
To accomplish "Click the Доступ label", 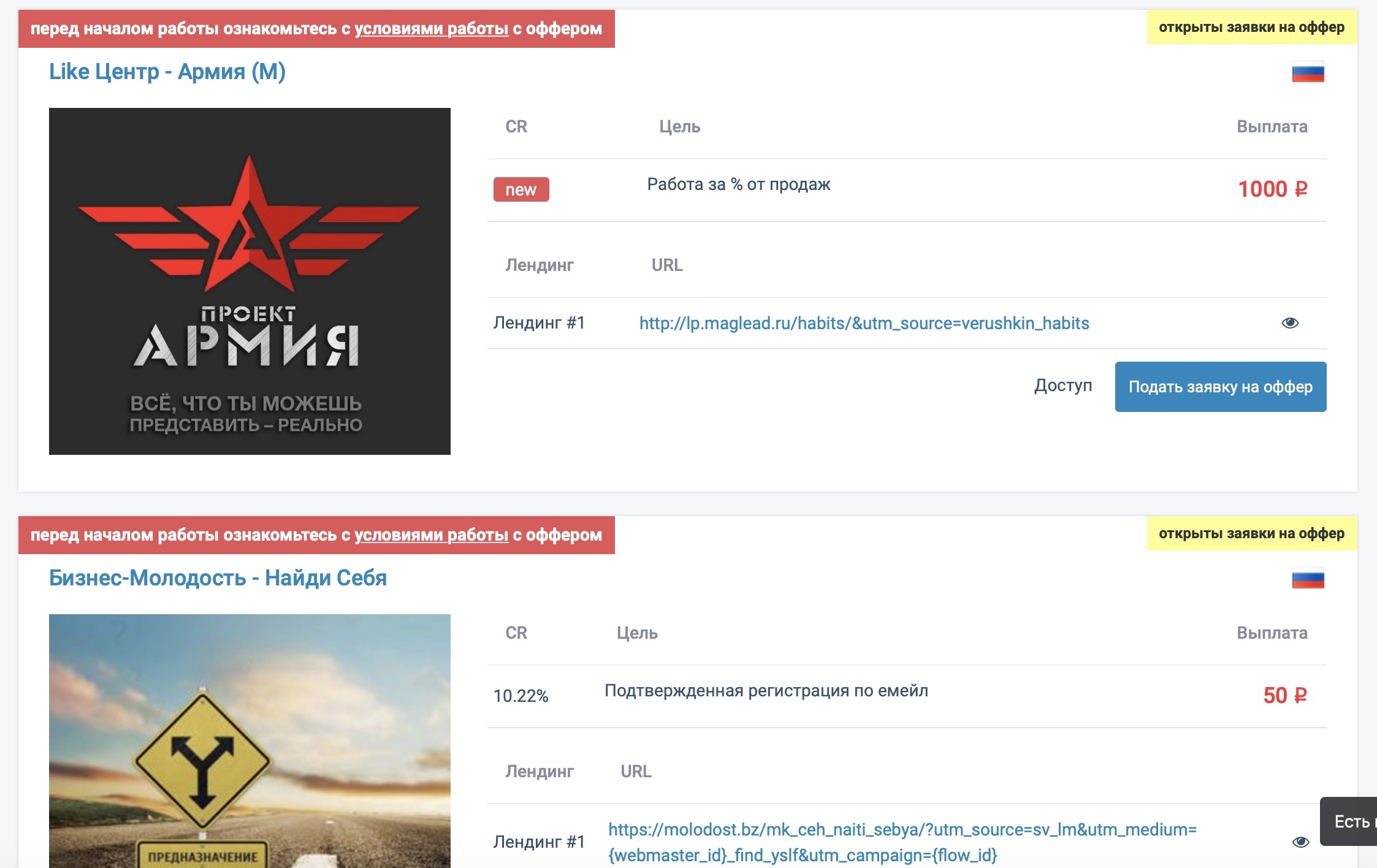I will click(x=1063, y=386).
